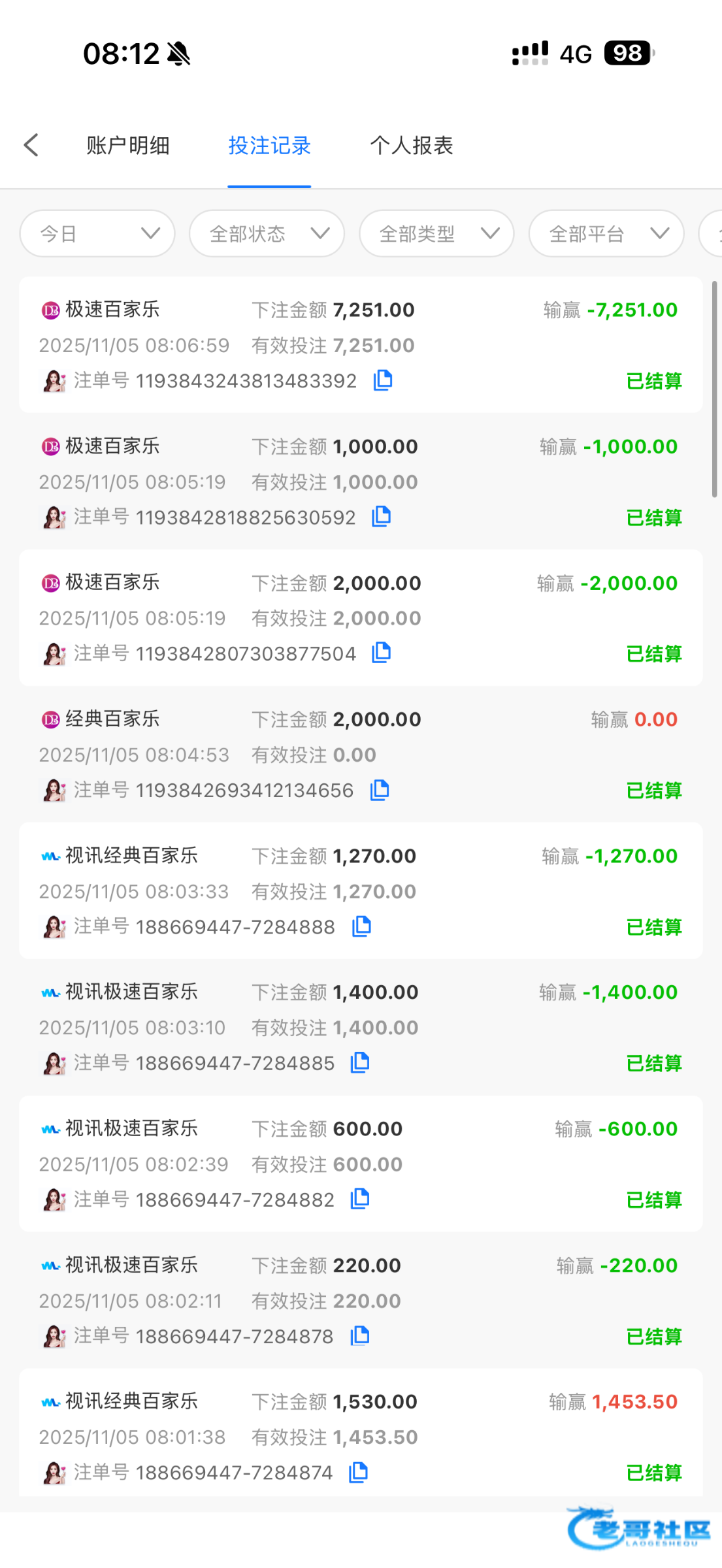Viewport: 722px width, 1568px height.
Task: Tap the back arrow icon
Action: 31,145
